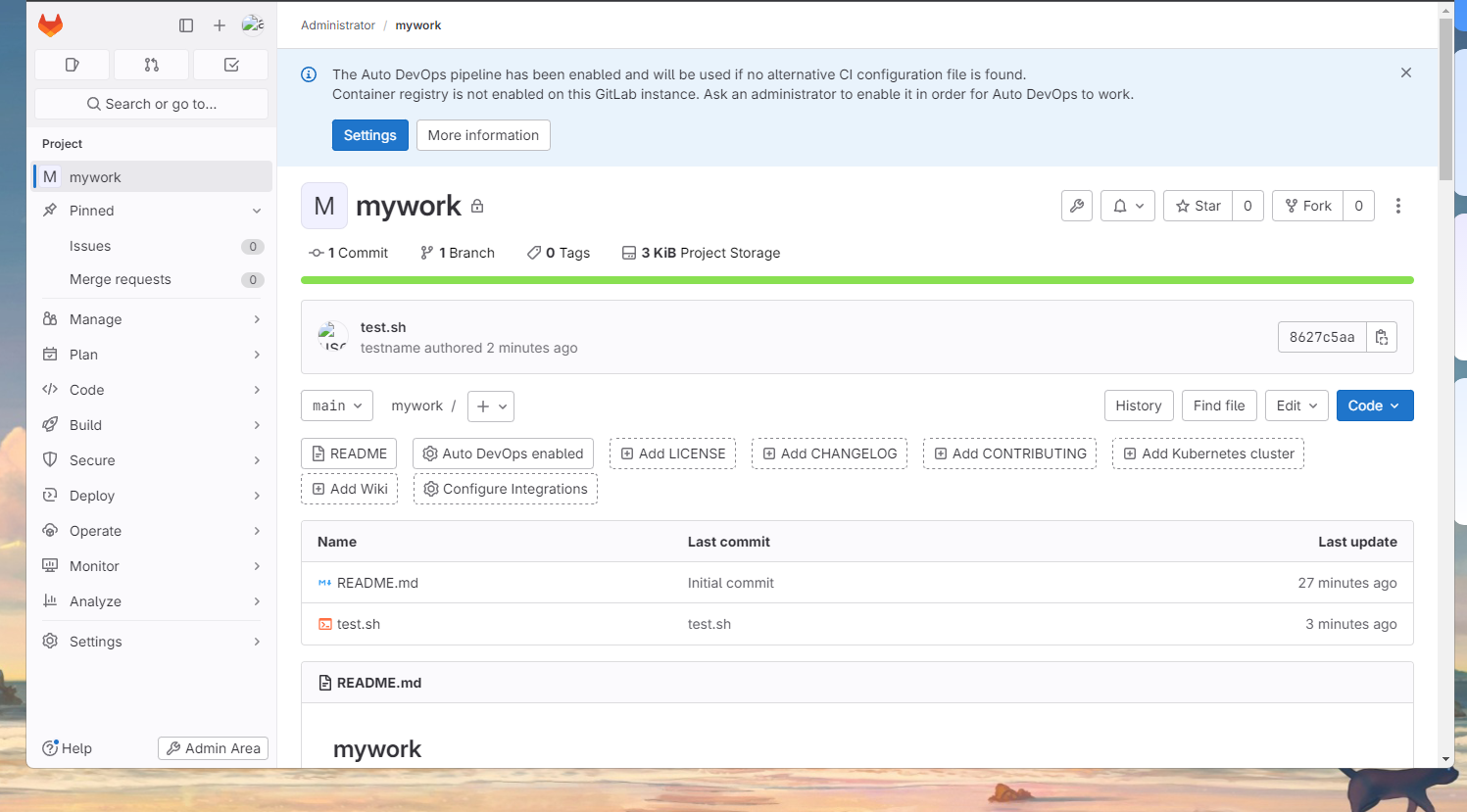
Task: Click the Search or go to field
Action: point(151,104)
